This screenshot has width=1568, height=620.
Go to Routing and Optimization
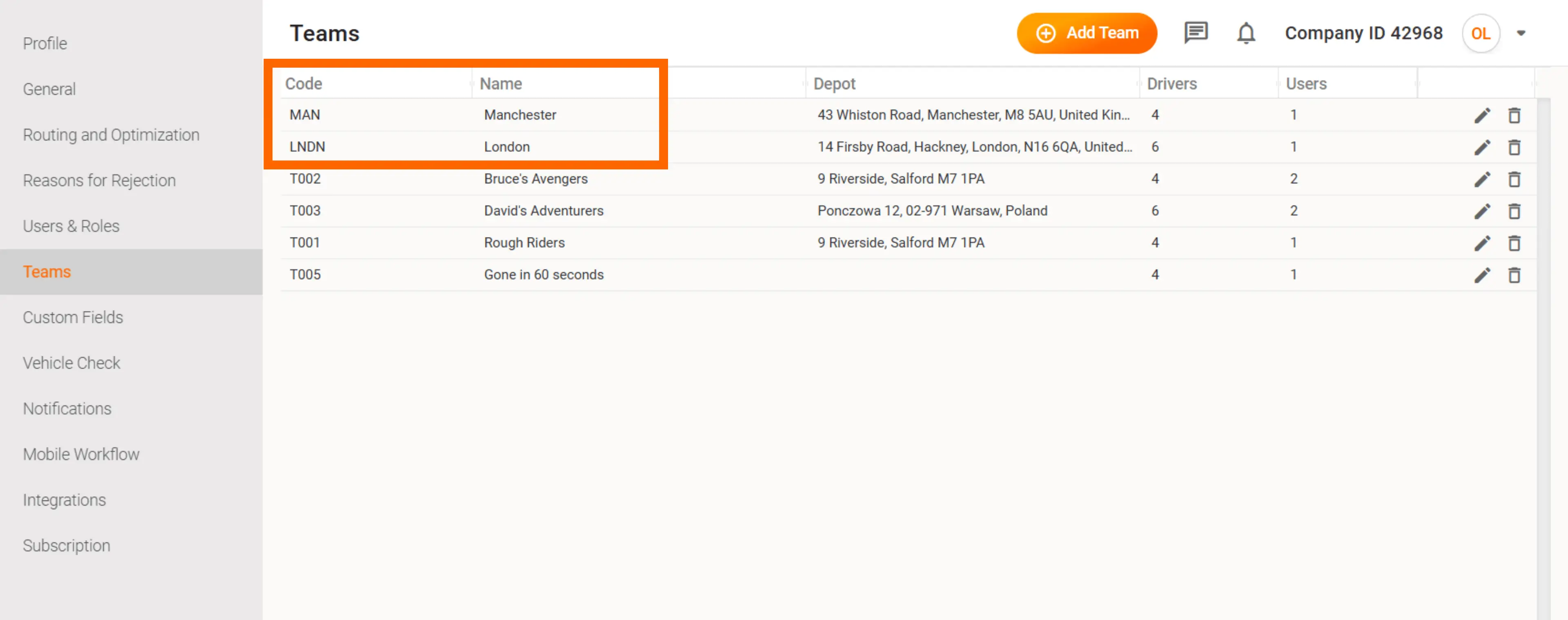tap(111, 134)
